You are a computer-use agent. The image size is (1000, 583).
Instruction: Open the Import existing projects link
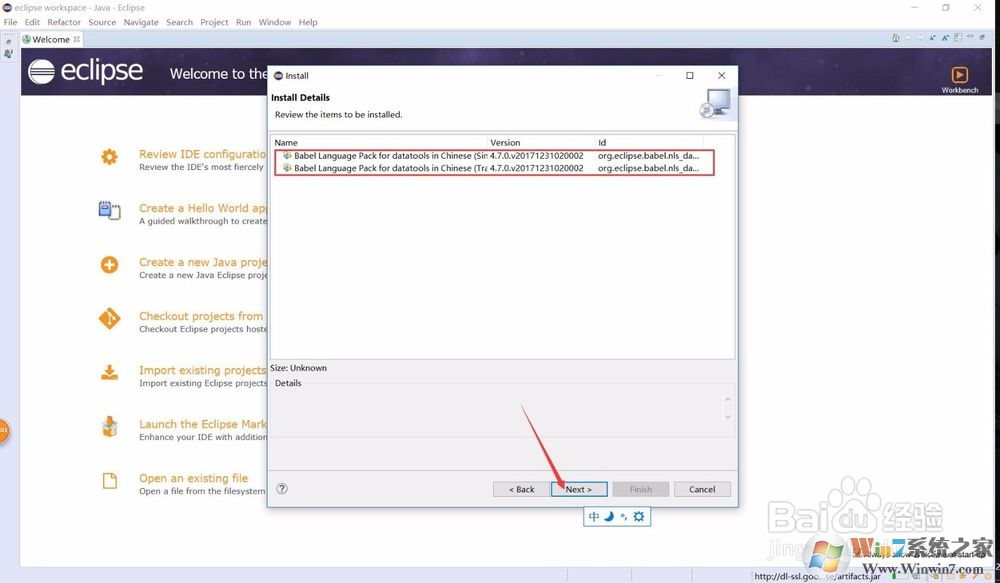click(202, 370)
